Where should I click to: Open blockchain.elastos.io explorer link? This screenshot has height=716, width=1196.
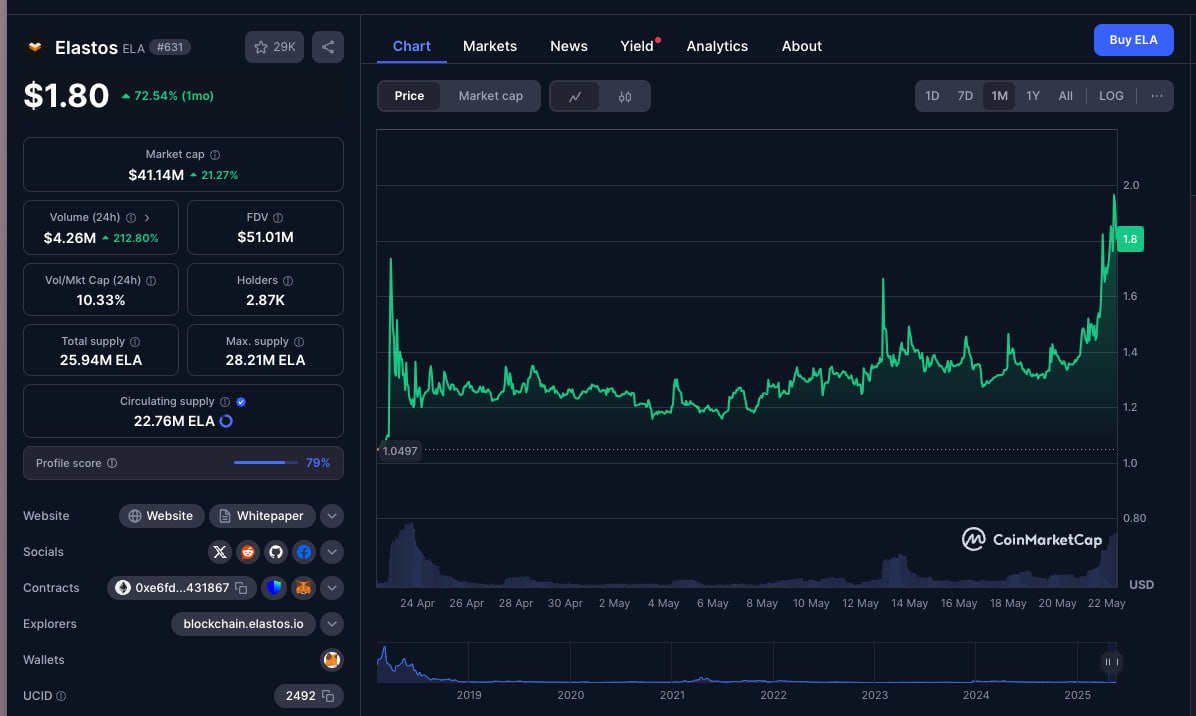click(243, 624)
